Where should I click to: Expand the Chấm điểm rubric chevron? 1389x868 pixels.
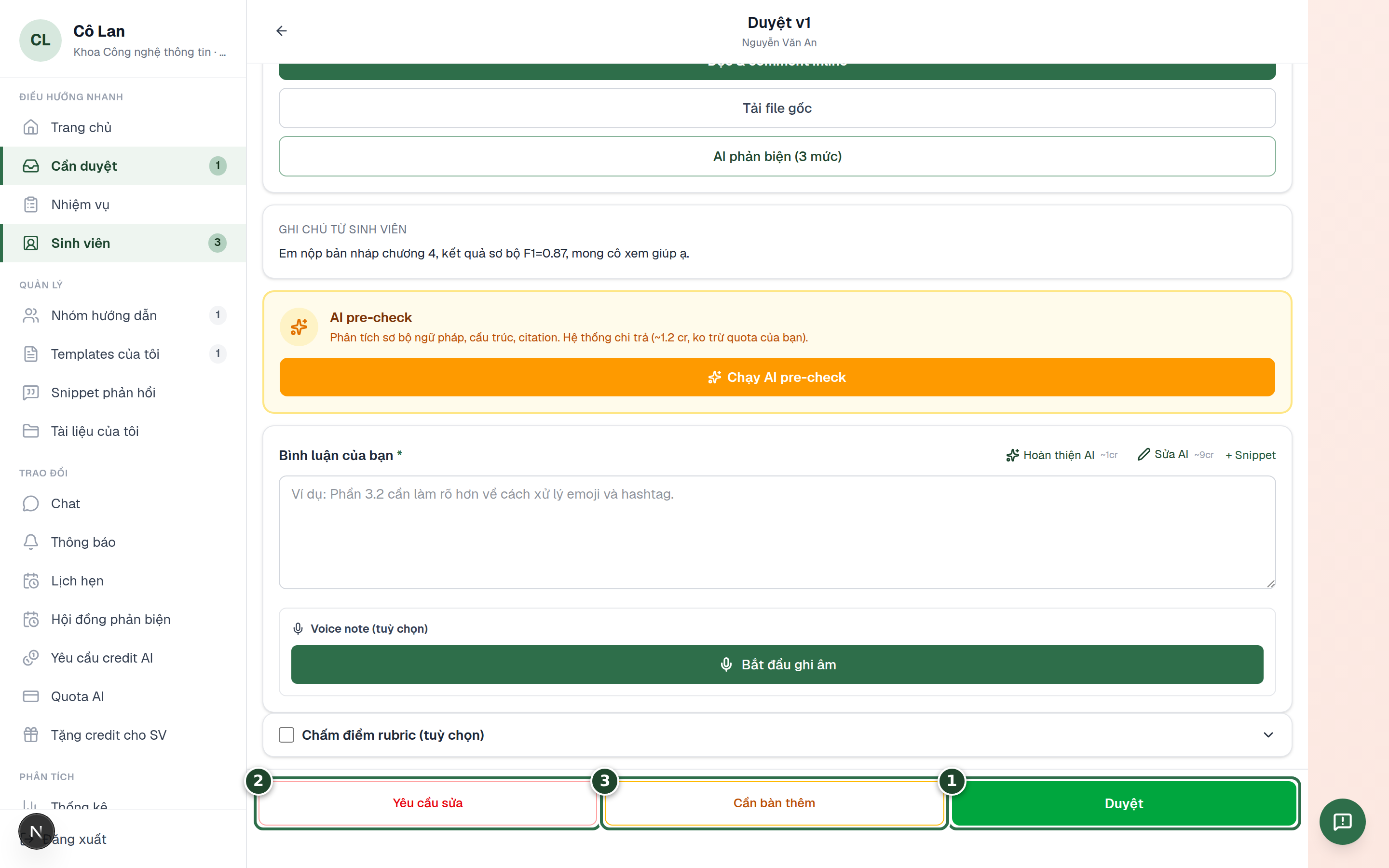tap(1268, 735)
